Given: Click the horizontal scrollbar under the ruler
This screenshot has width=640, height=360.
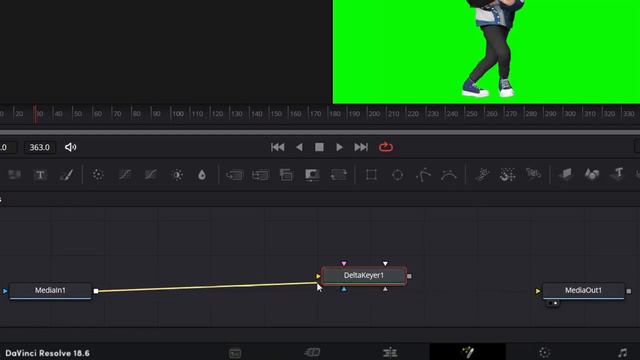Looking at the screenshot, I should [x=320, y=132].
